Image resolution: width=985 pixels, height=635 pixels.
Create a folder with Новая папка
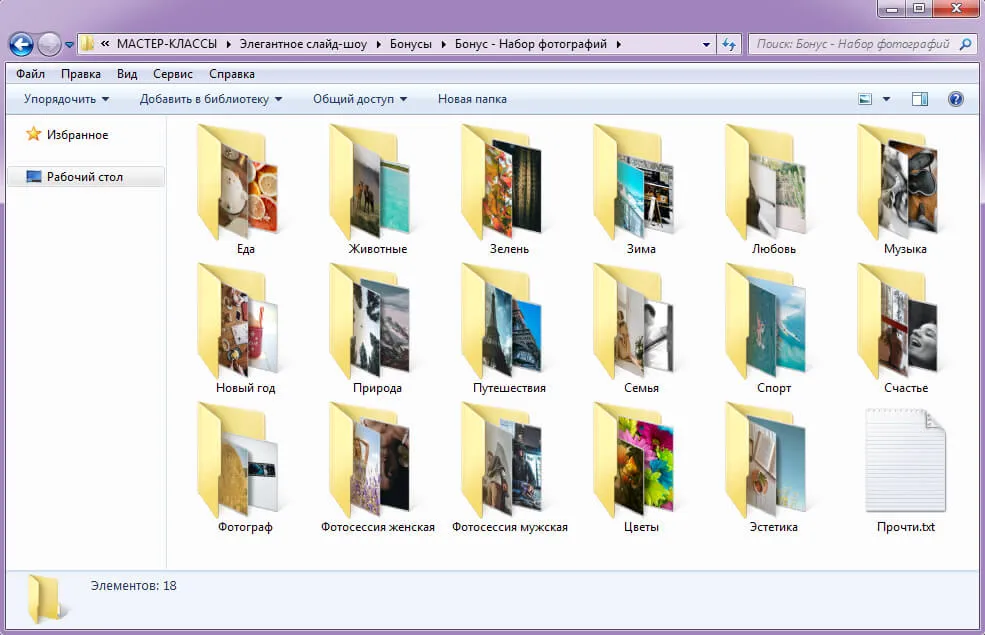pos(472,99)
